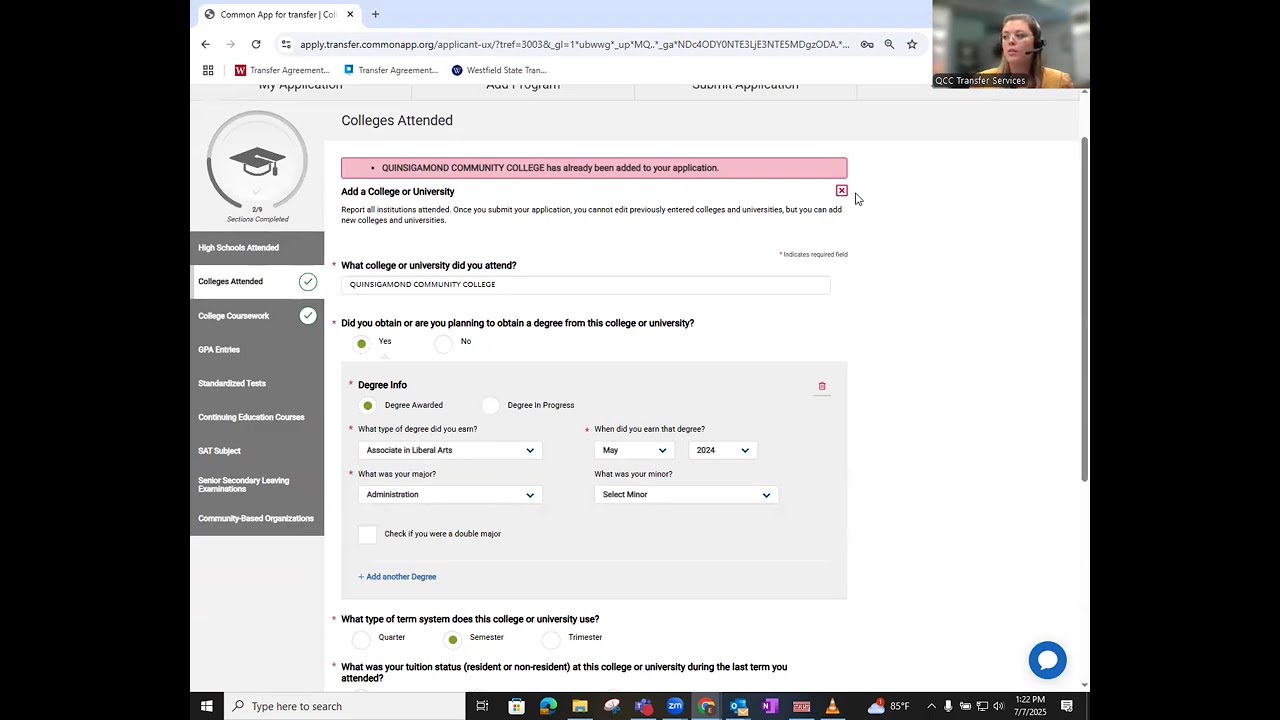The image size is (1280, 720).
Task: Choose the Degree In Progress option
Action: 490,405
